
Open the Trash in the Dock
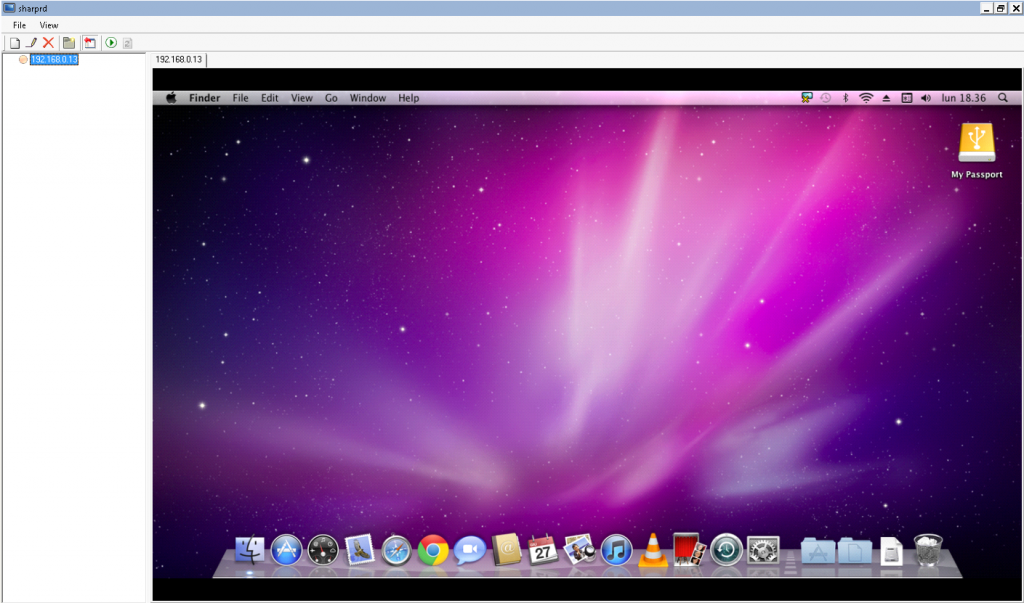[928, 549]
